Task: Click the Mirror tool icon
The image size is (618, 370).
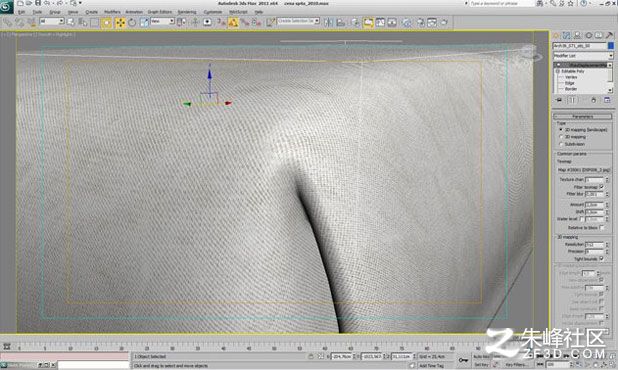Action: coord(328,22)
